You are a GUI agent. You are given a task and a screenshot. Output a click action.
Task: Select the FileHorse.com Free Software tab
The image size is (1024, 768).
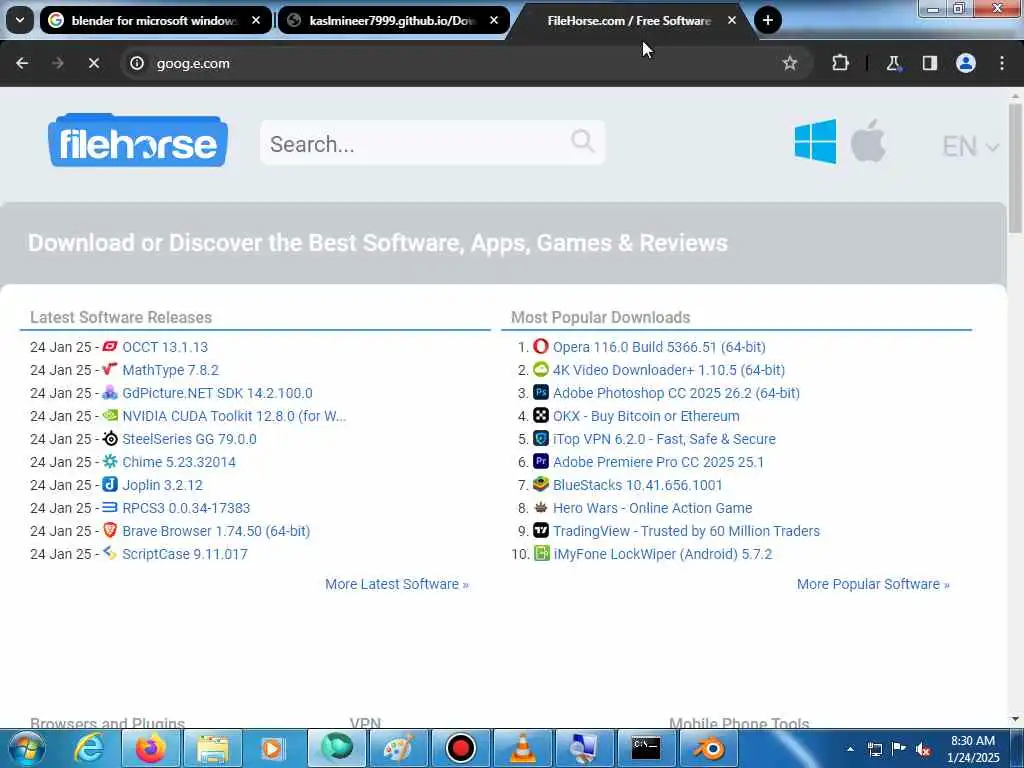[628, 21]
